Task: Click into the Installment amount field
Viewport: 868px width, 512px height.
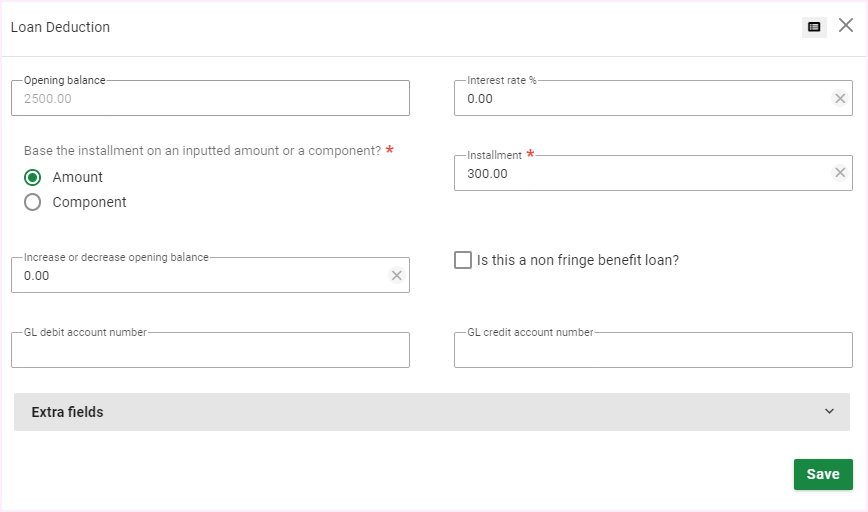Action: pos(640,174)
